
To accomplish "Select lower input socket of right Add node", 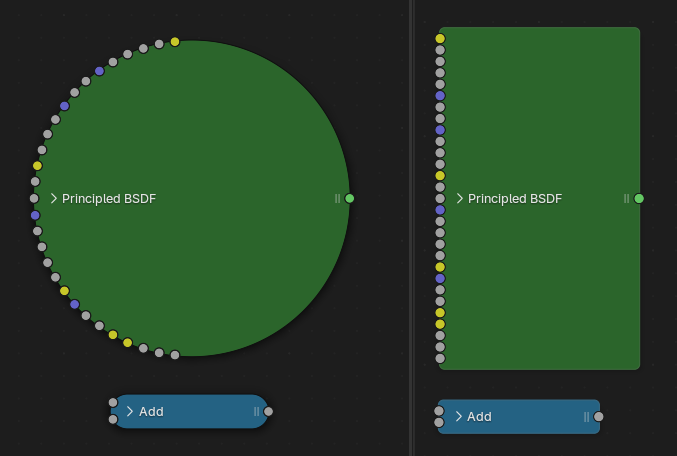I will point(439,423).
